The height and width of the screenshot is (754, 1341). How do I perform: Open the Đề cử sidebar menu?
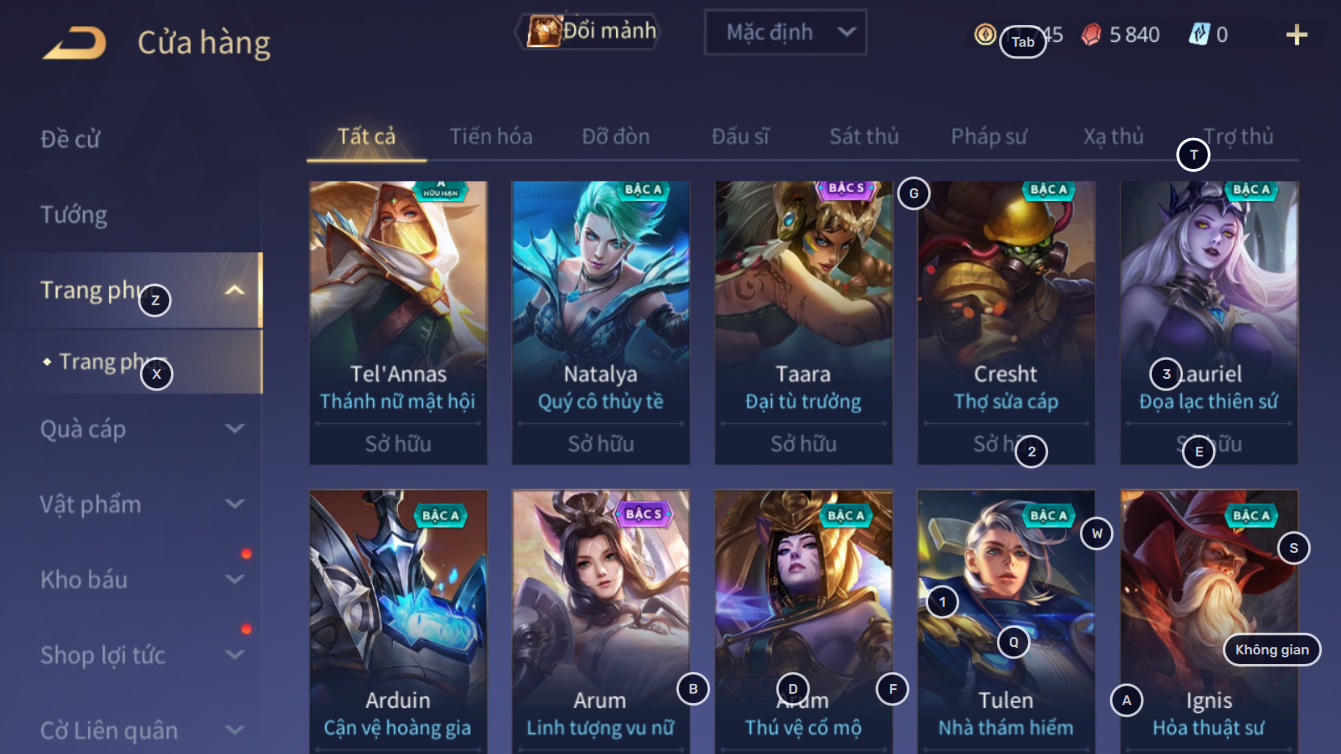point(70,139)
